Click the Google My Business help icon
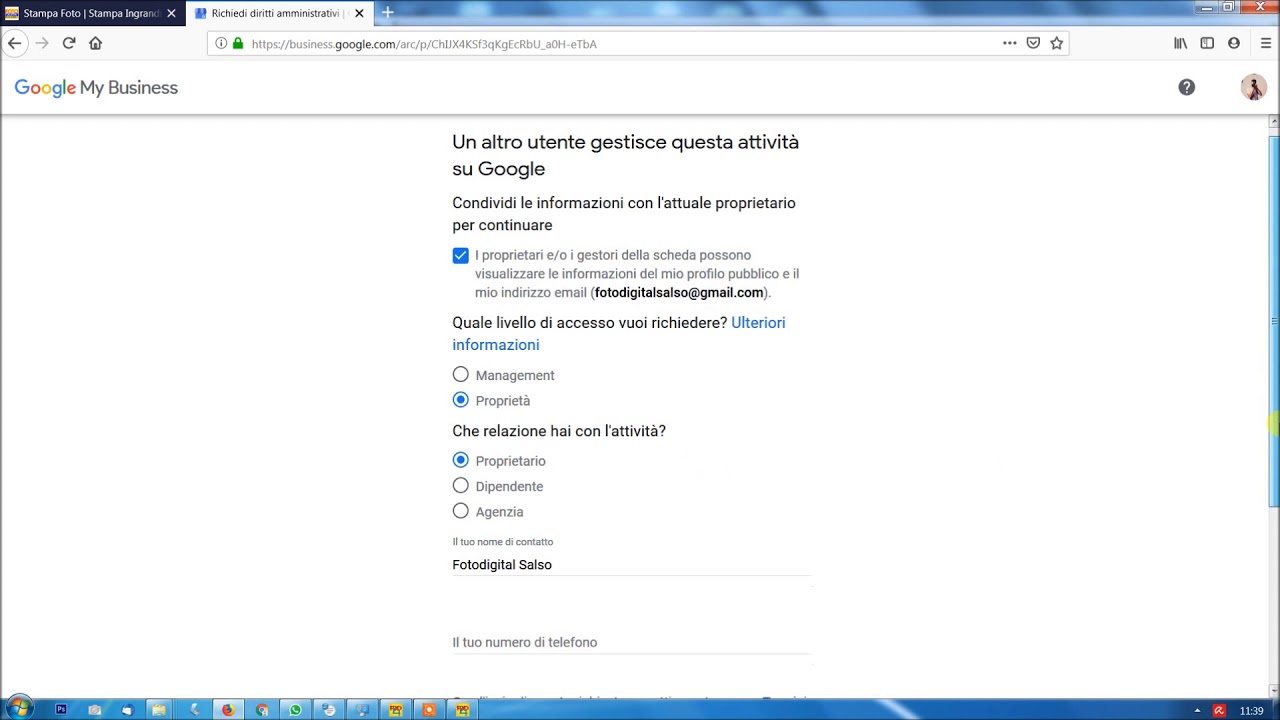Viewport: 1280px width, 720px height. coord(1186,88)
